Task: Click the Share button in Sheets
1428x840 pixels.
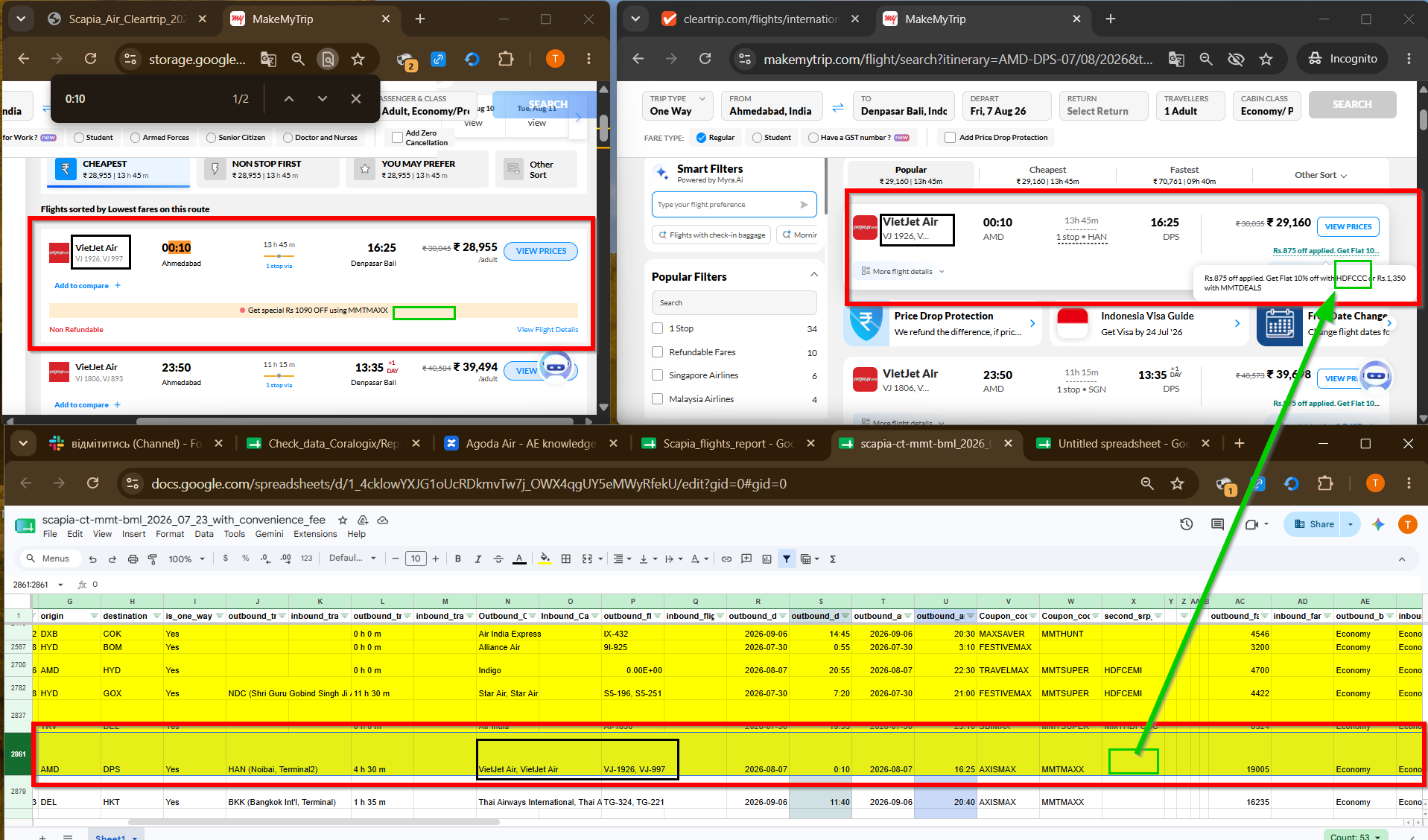Action: pos(1313,524)
